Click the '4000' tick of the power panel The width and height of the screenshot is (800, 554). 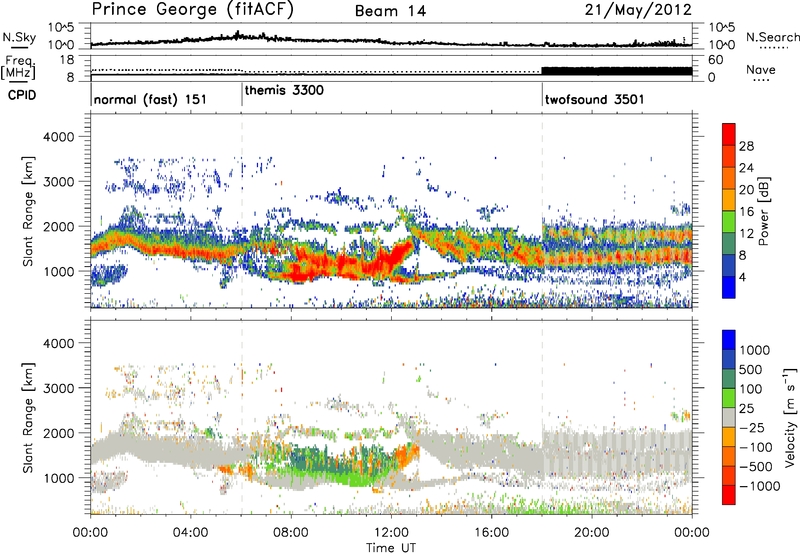coord(58,137)
